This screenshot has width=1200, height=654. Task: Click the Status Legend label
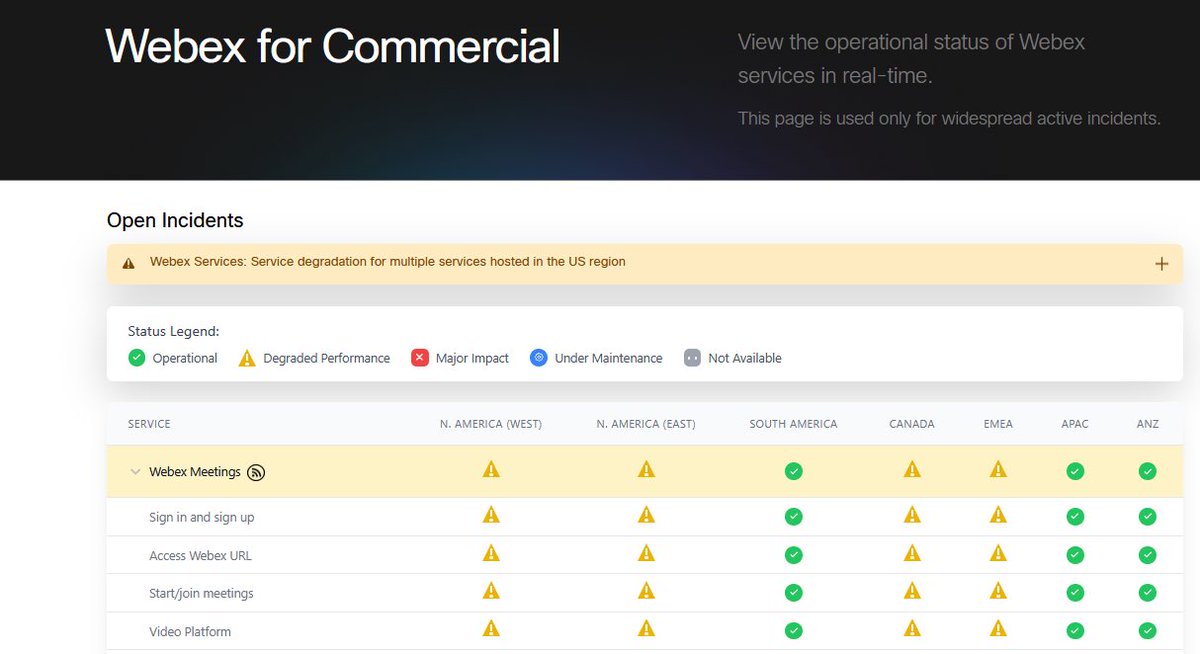[x=174, y=331]
